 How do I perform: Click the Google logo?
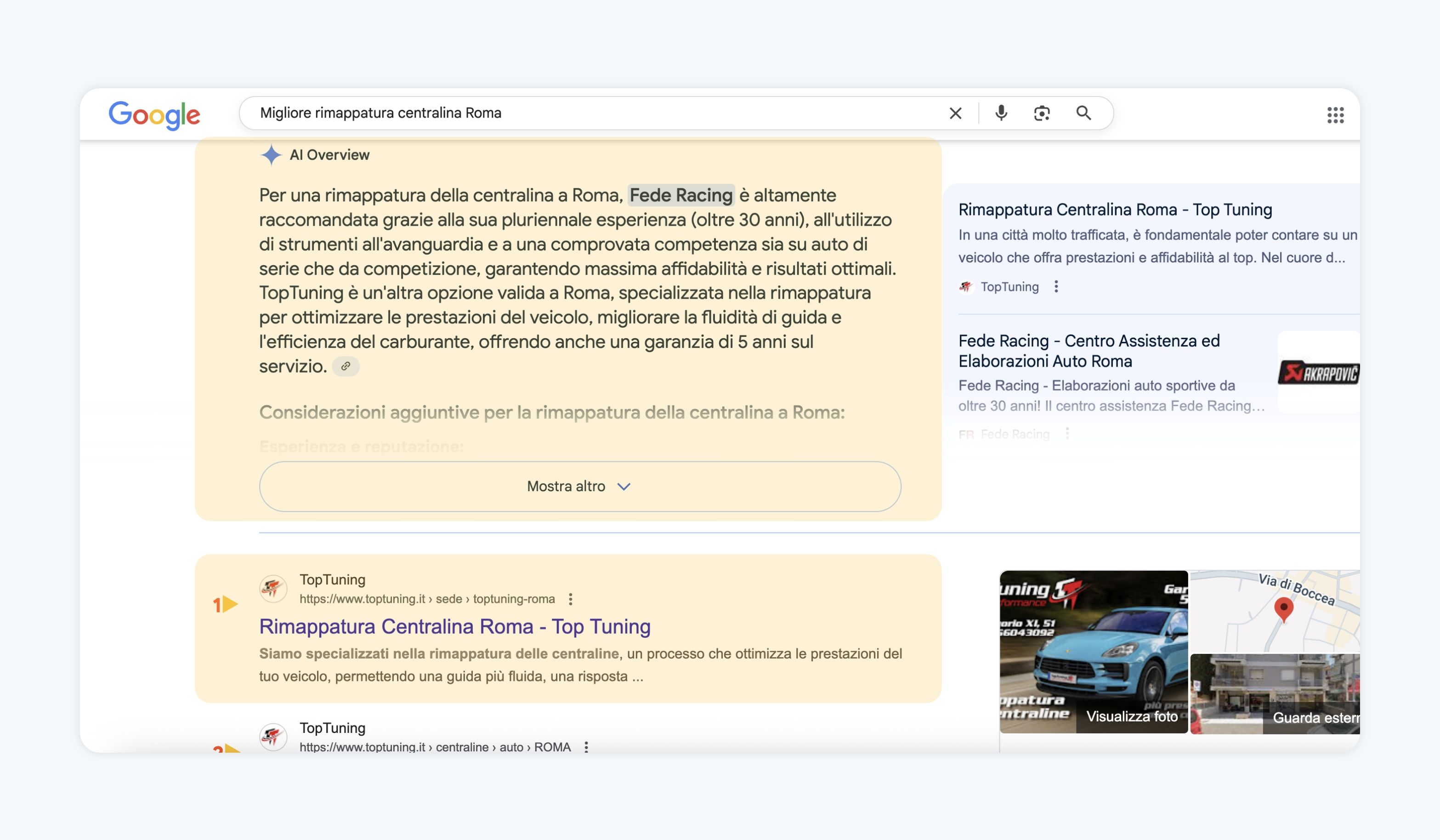point(154,114)
